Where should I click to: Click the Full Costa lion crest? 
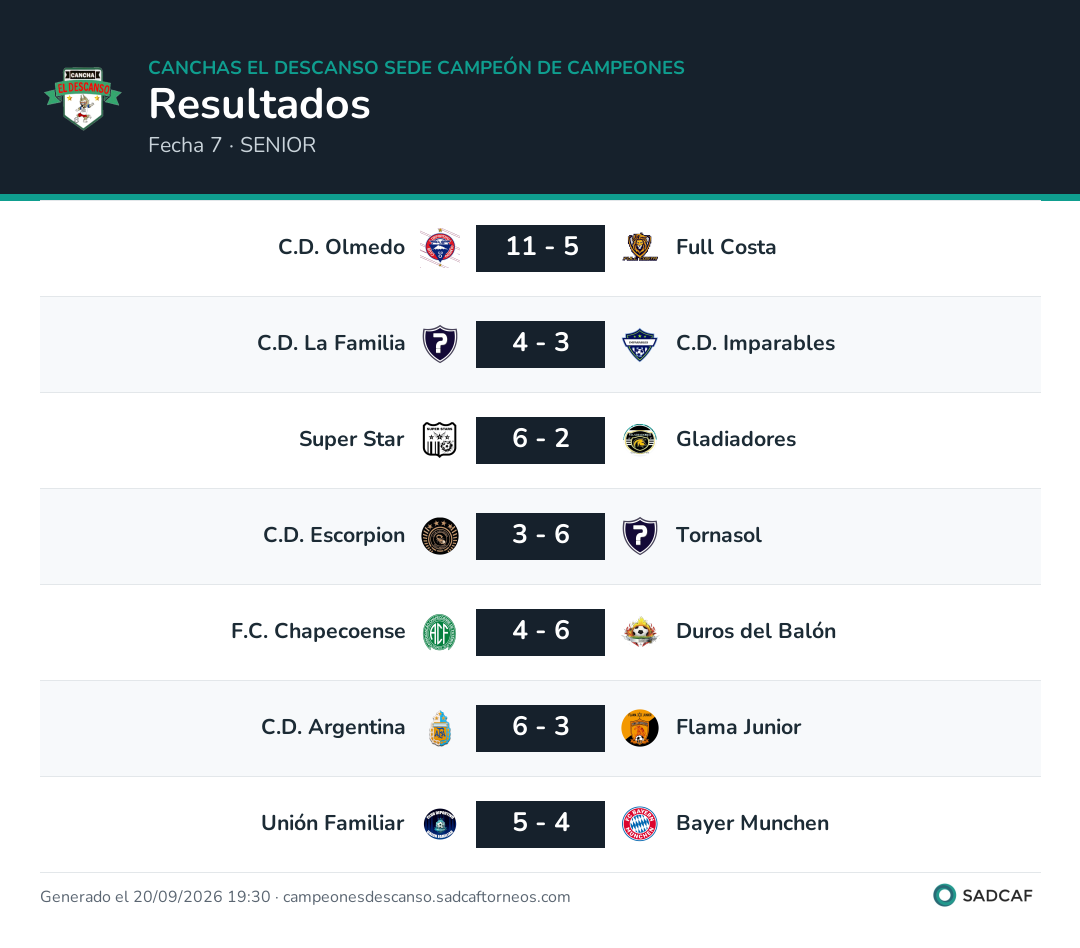pyautogui.click(x=640, y=247)
